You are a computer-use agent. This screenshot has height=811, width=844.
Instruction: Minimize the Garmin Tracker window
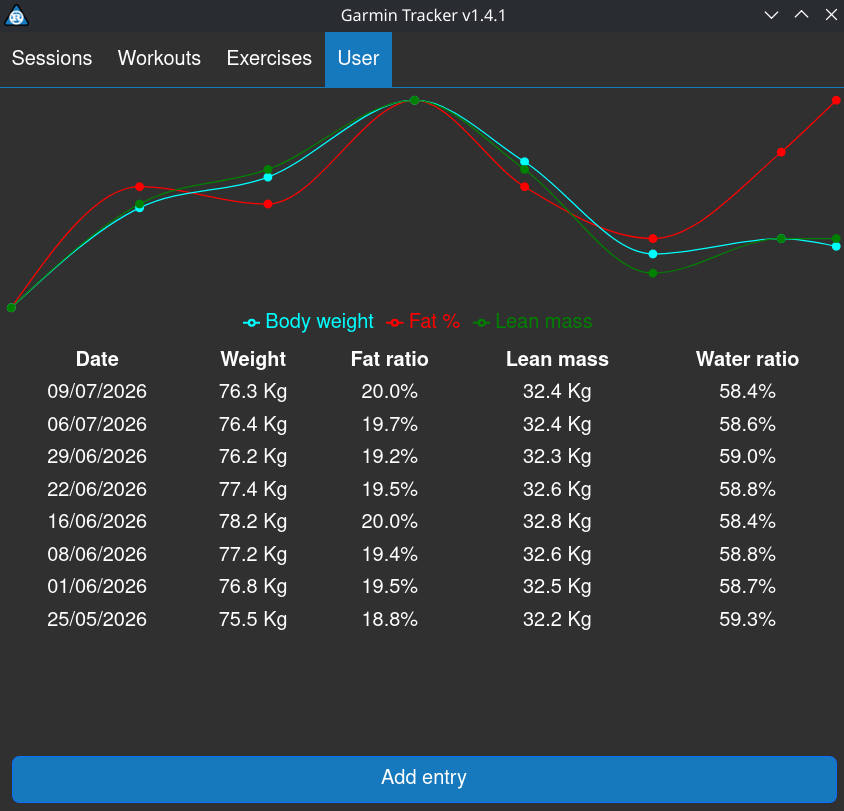pyautogui.click(x=771, y=15)
